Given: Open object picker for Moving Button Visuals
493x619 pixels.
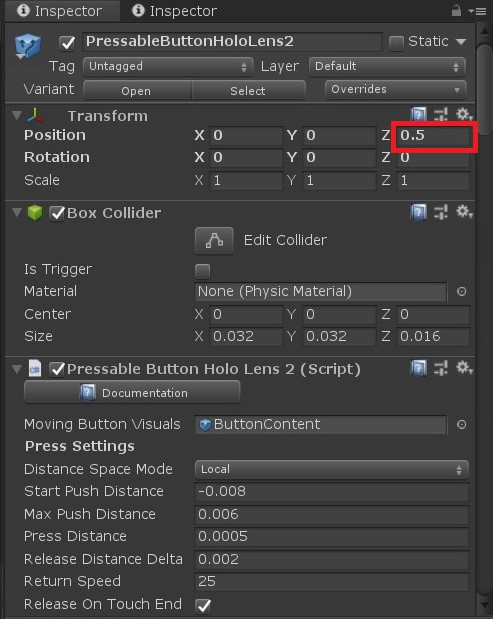Looking at the screenshot, I should coord(461,424).
